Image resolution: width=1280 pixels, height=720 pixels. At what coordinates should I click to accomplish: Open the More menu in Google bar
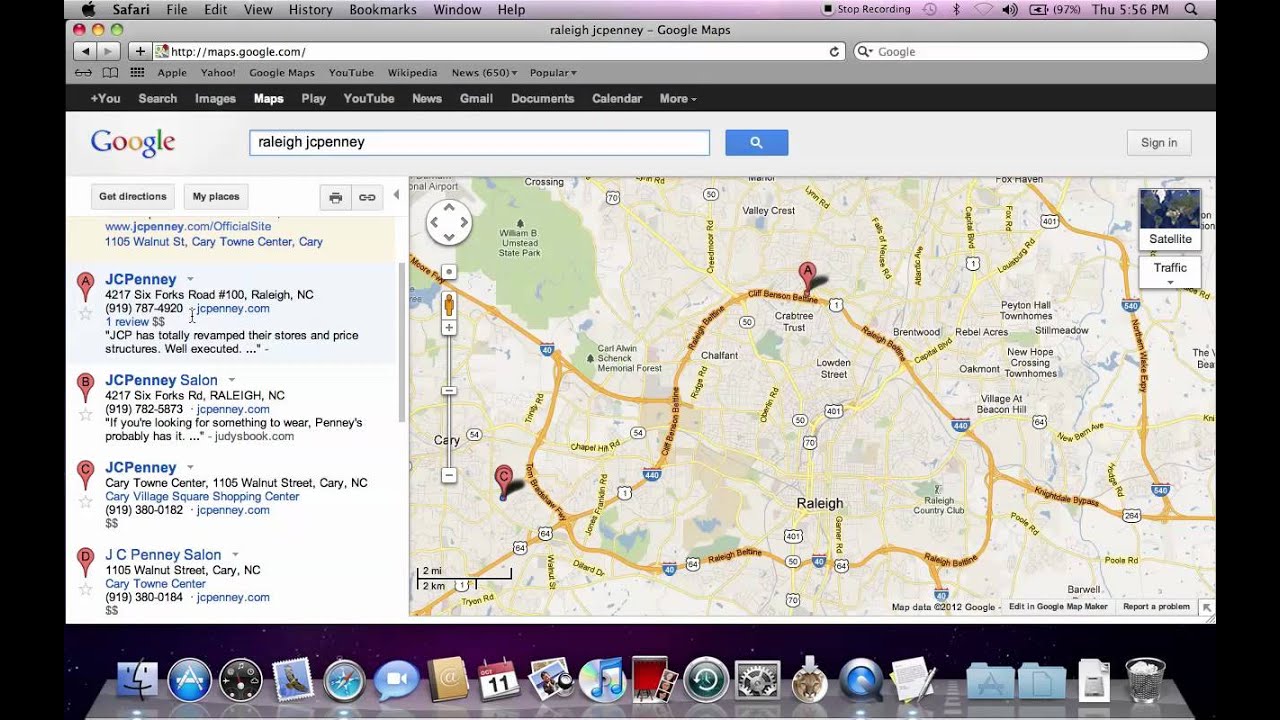[678, 98]
